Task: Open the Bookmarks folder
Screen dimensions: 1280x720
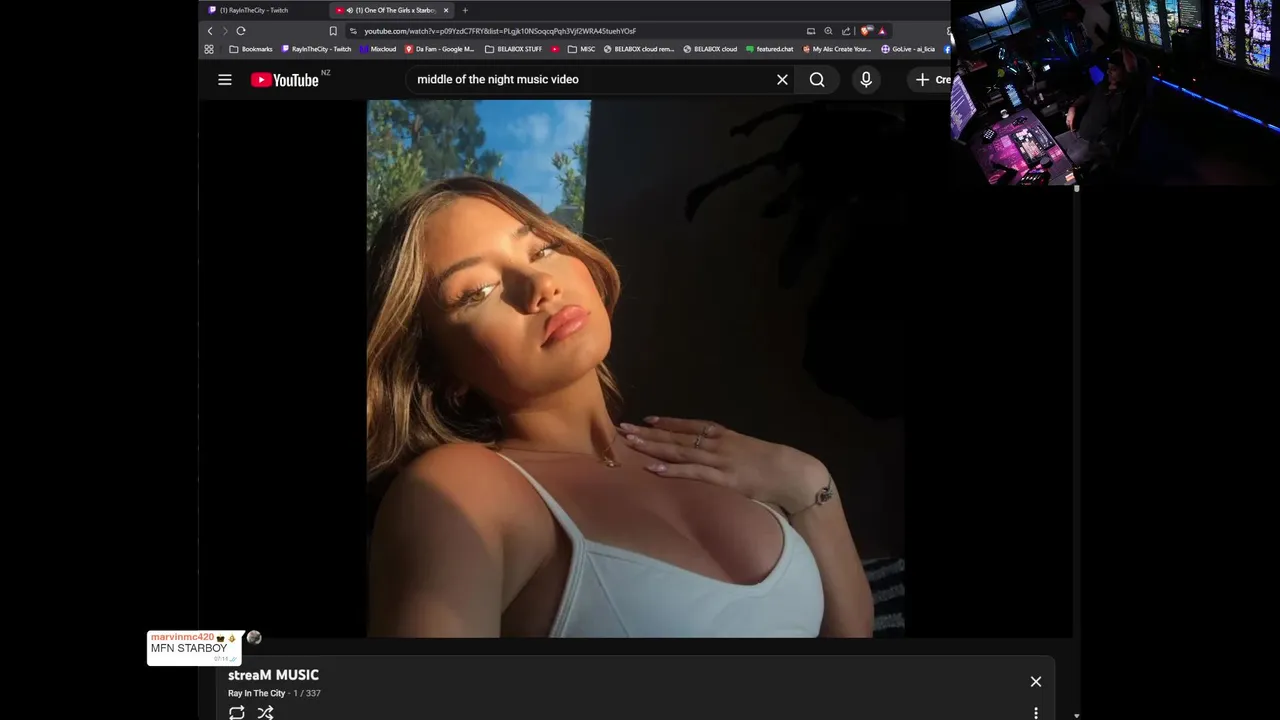Action: point(251,49)
